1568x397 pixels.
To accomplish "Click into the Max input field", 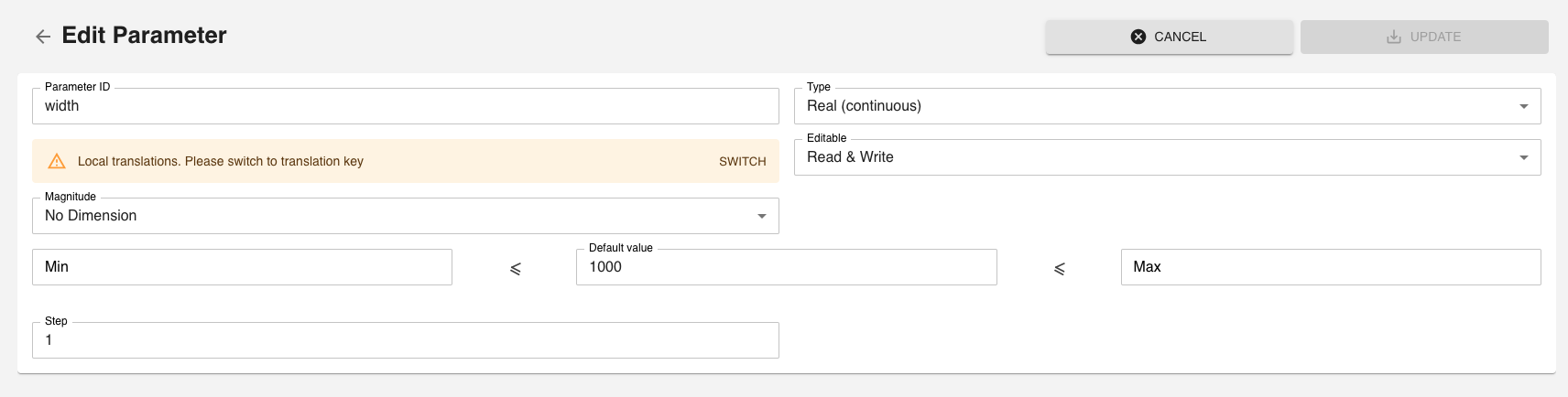I will click(x=1330, y=267).
